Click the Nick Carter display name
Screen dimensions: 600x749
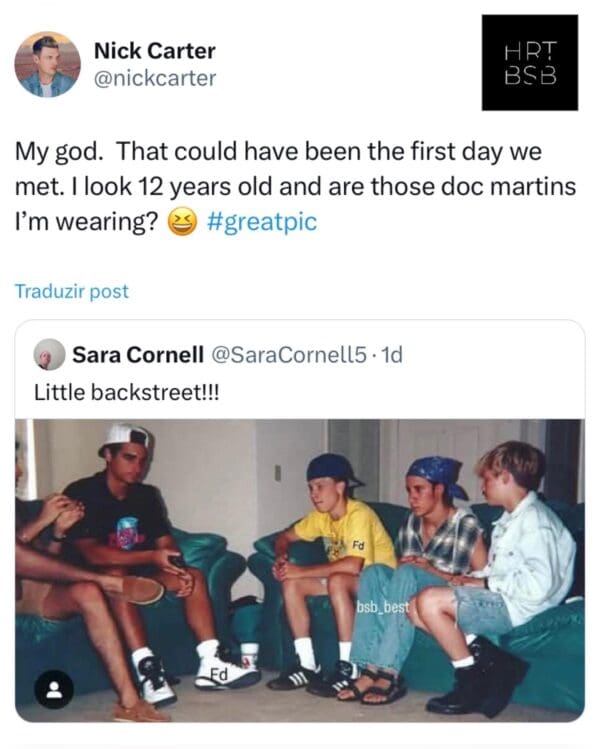click(154, 50)
